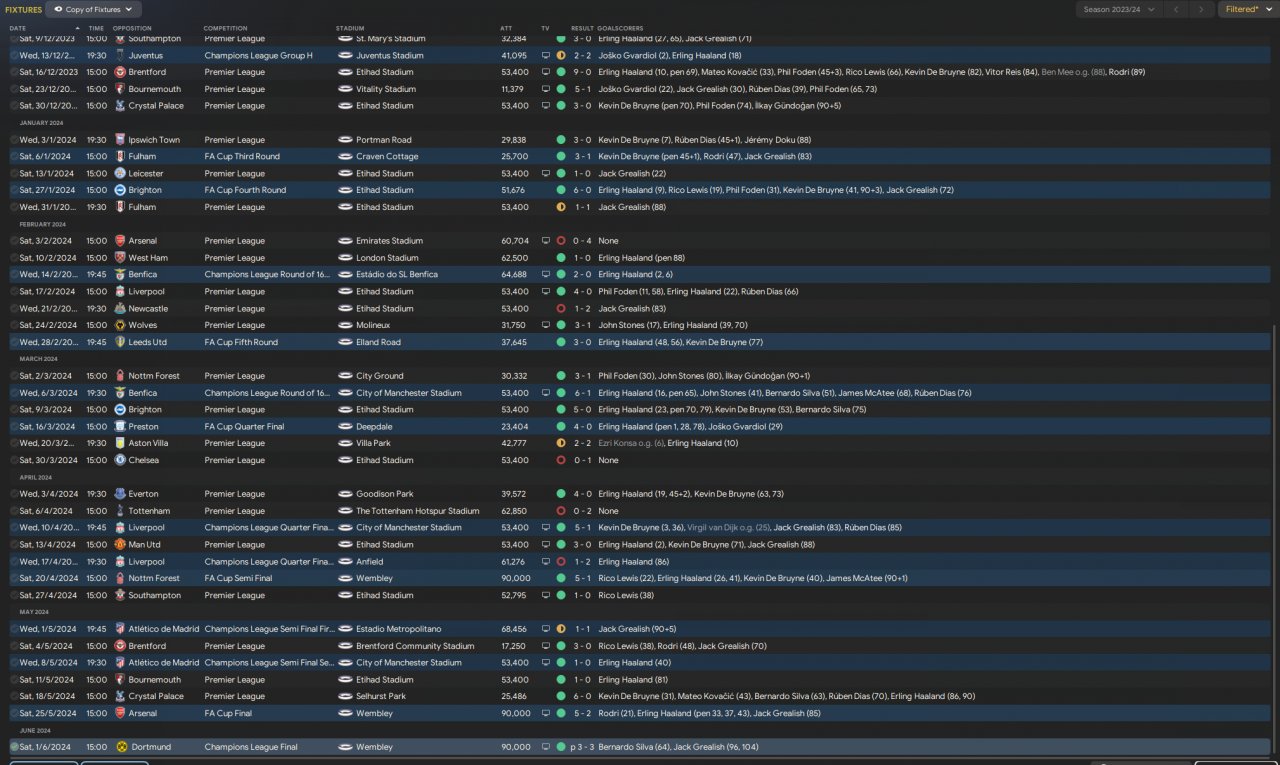Open the Copy of Fixtures view dropdown
Image resolution: width=1280 pixels, height=765 pixels.
(93, 9)
